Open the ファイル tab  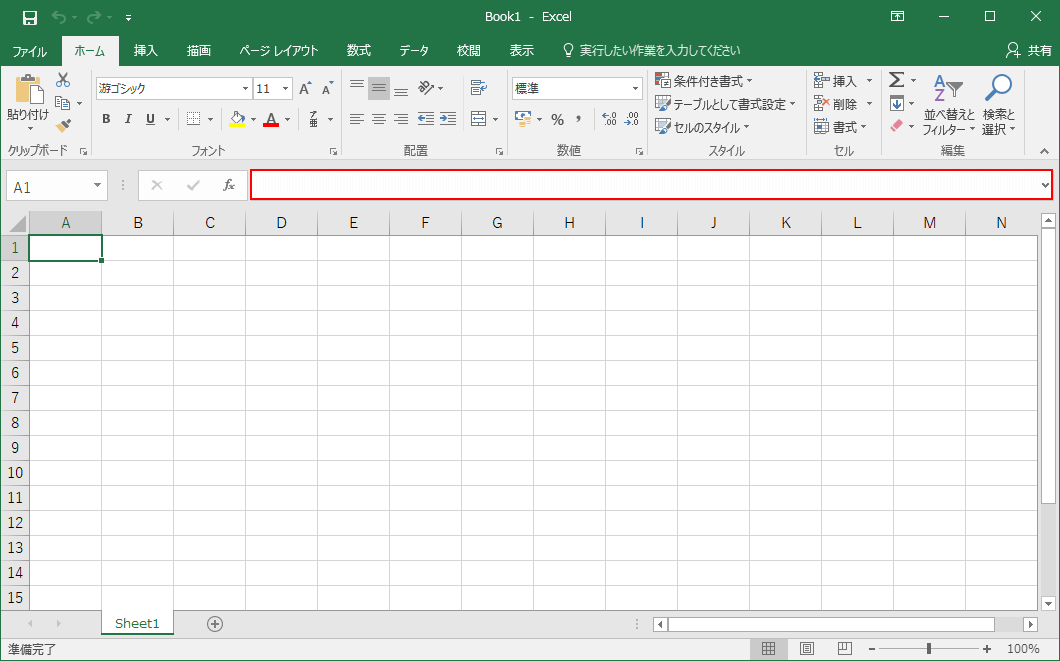click(30, 51)
